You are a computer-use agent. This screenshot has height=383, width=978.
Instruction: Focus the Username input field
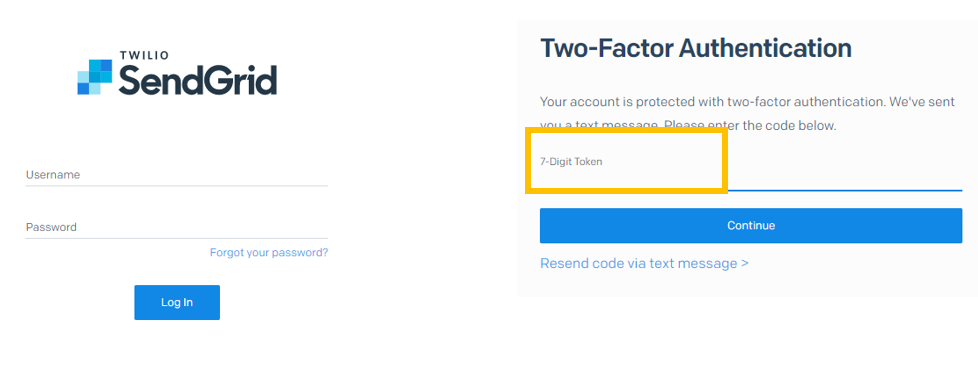coord(177,175)
